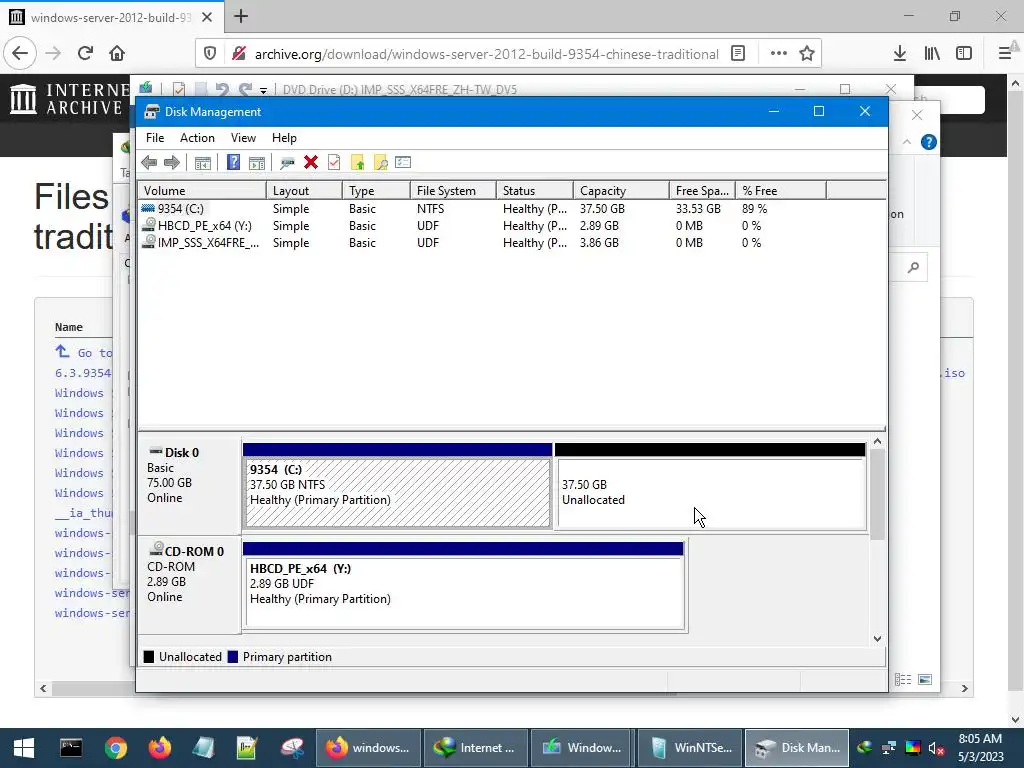This screenshot has height=768, width=1024.
Task: Open the File menu in Disk Management
Action: 155,138
